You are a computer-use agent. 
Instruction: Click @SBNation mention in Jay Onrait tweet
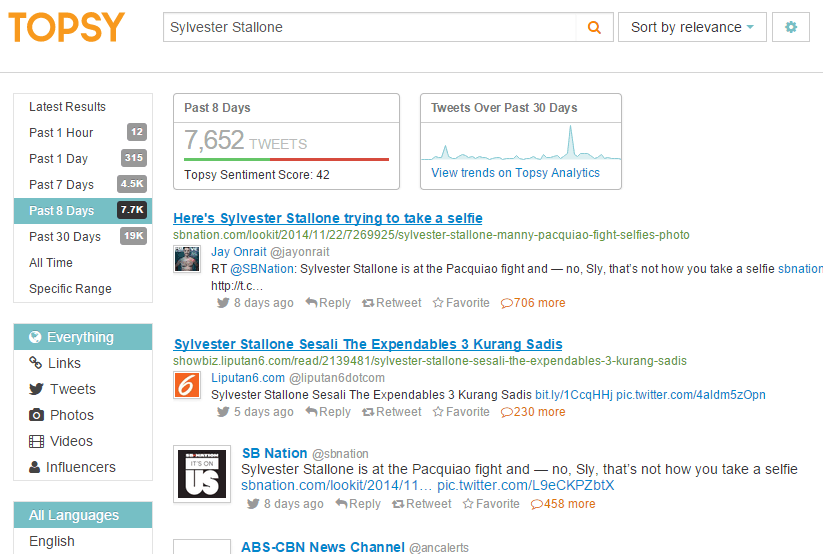pyautogui.click(x=262, y=269)
